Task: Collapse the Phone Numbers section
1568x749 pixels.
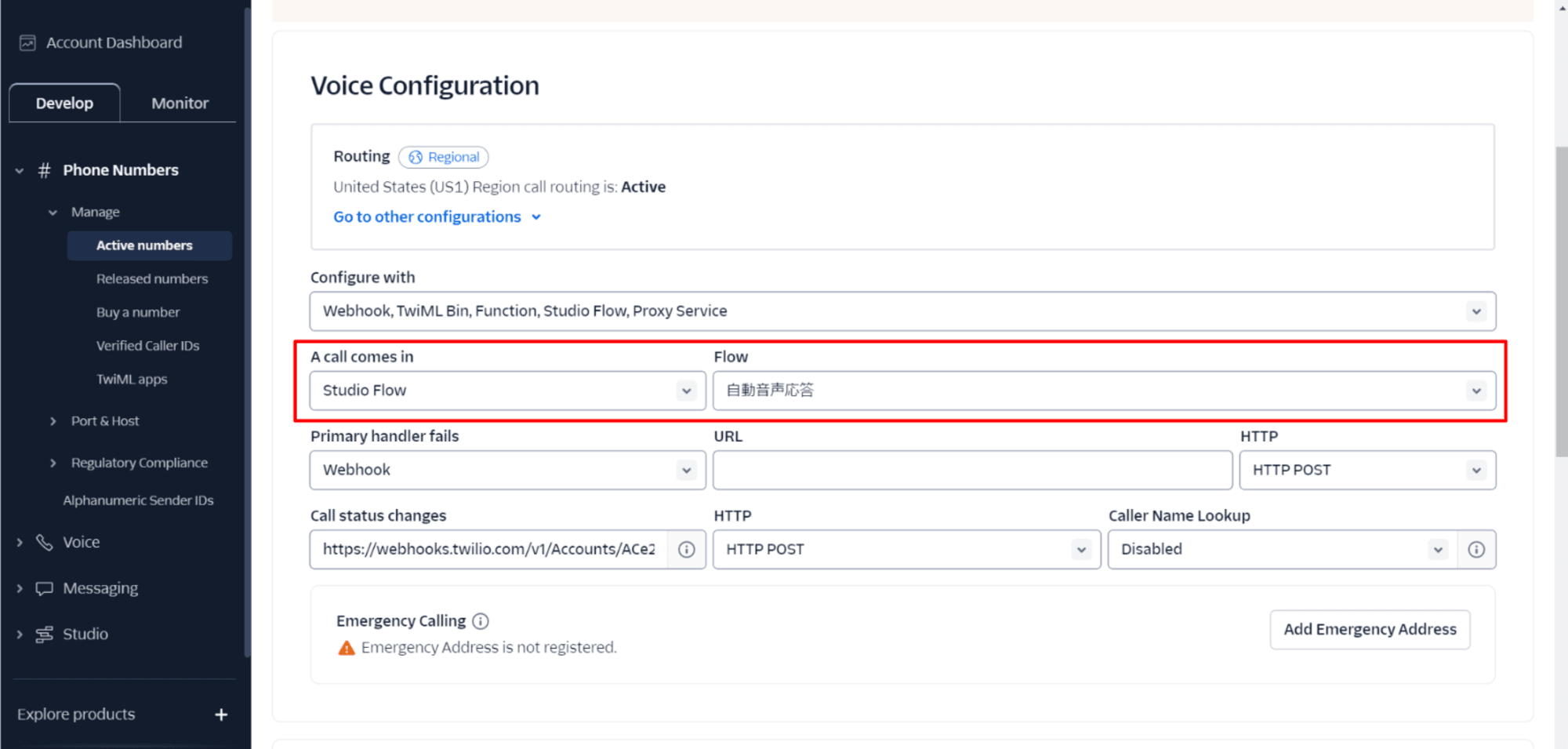Action: pyautogui.click(x=20, y=170)
